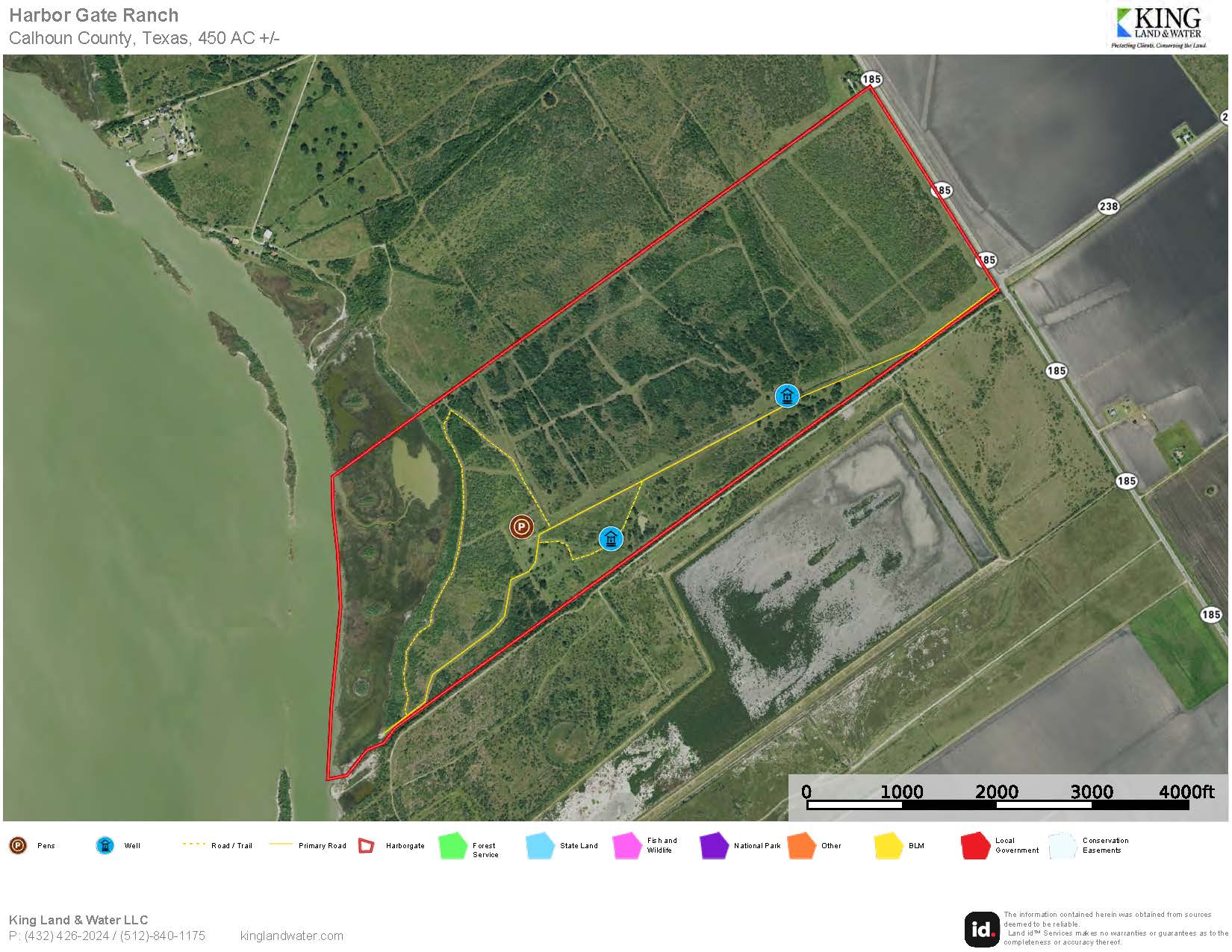
Task: Select the northeastern Well marker on the map
Action: [787, 396]
